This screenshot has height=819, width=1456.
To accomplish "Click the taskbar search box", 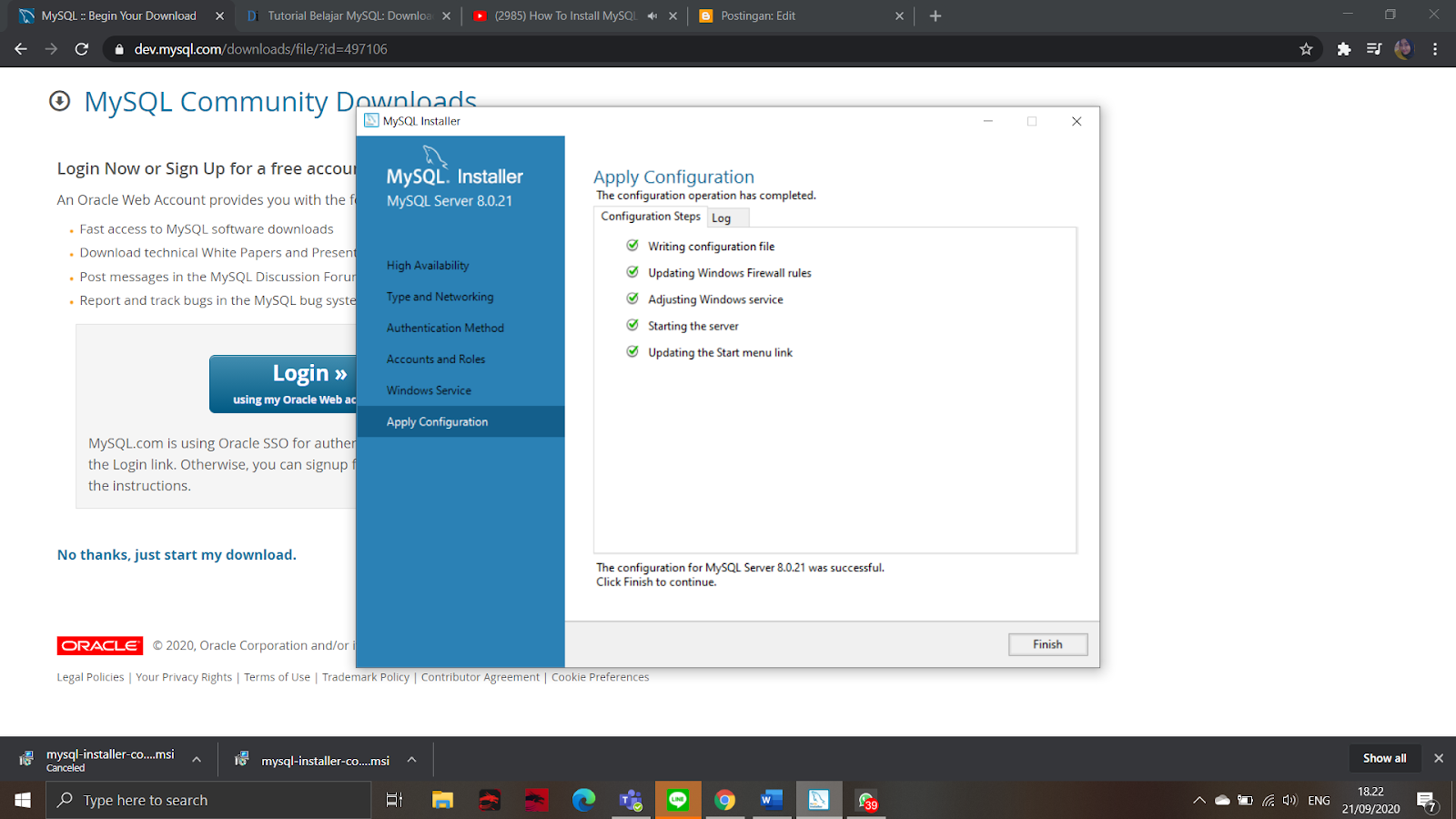I will coord(208,800).
